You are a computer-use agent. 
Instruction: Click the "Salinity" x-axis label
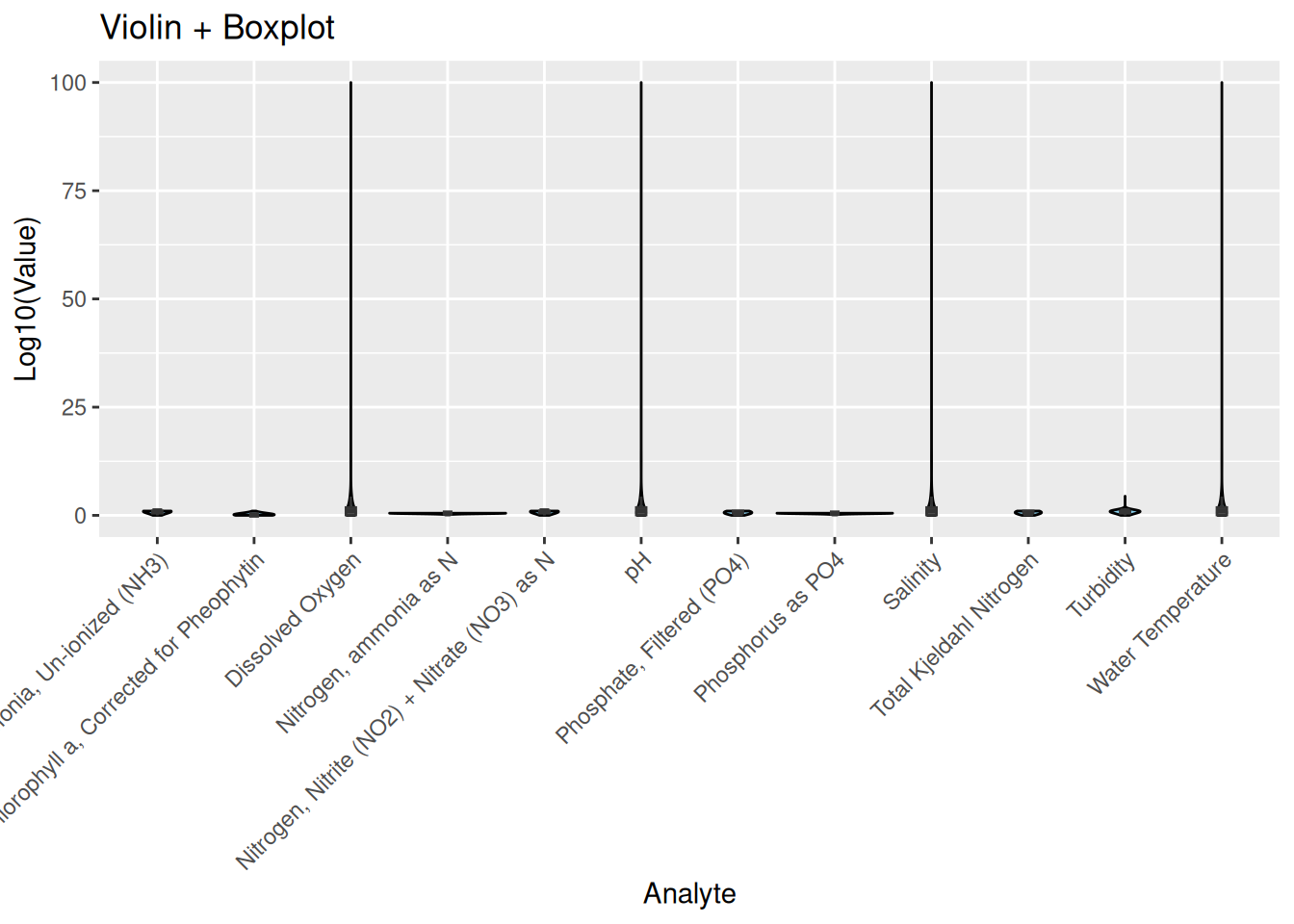[x=912, y=583]
